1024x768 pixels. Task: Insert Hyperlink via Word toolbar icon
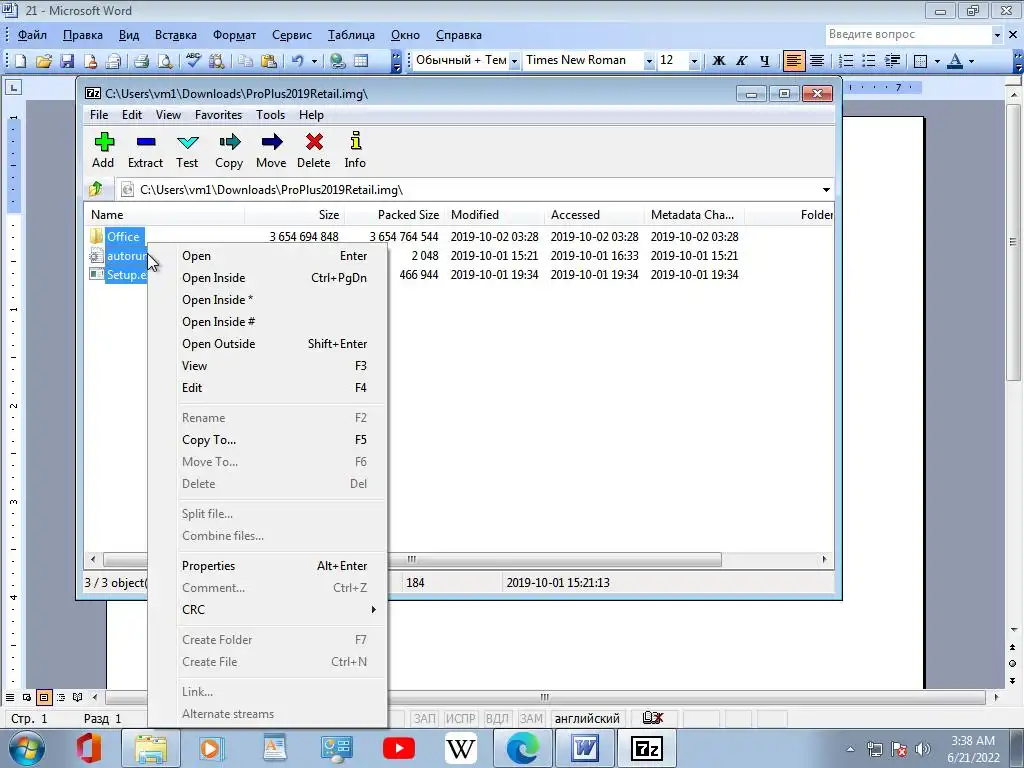tap(337, 61)
